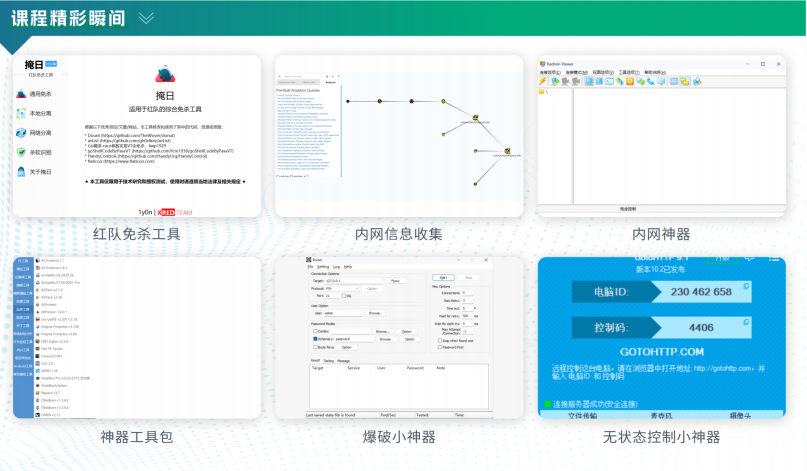This screenshot has height=471, width=807.
Task: Open 红队免杀工具 thumbnail card
Action: click(137, 136)
